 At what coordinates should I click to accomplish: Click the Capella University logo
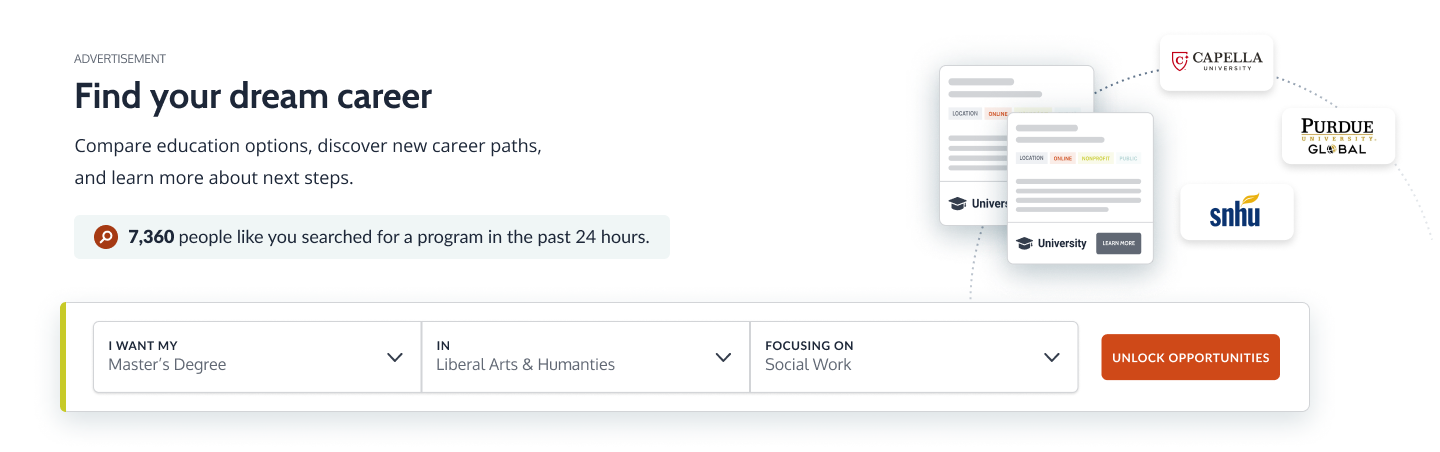(x=1216, y=62)
